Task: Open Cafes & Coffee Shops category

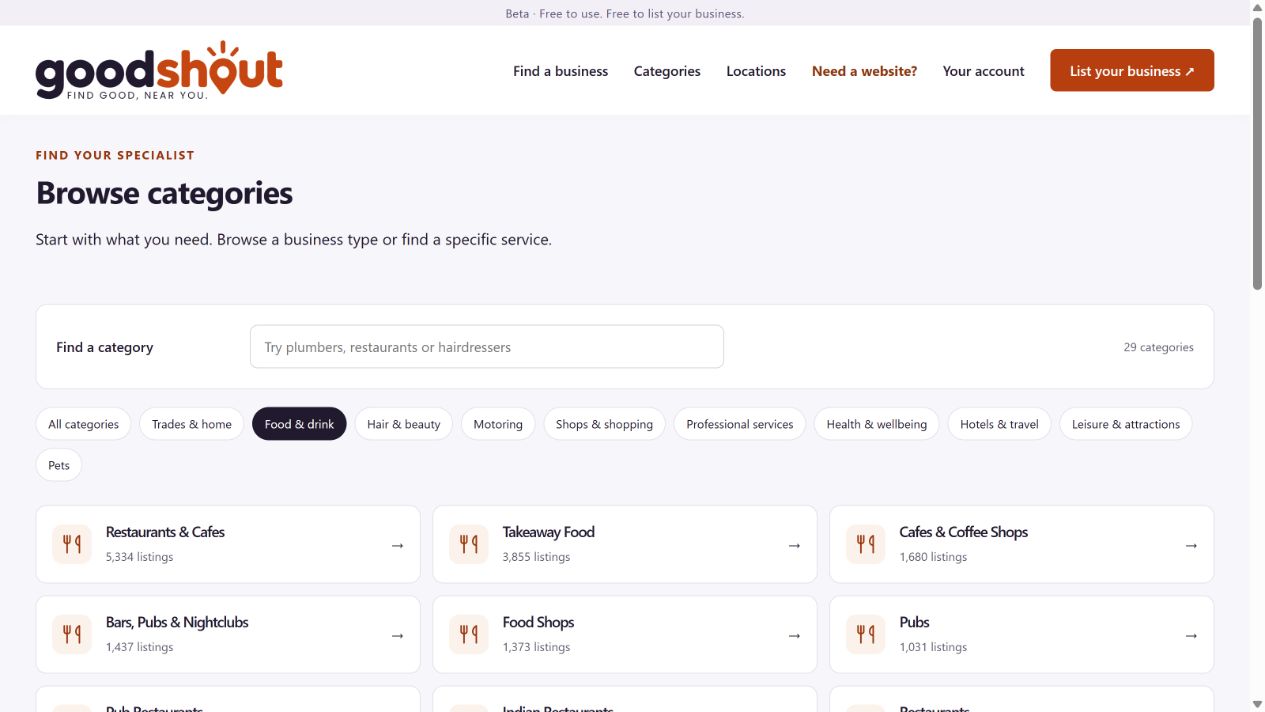Action: [1022, 544]
